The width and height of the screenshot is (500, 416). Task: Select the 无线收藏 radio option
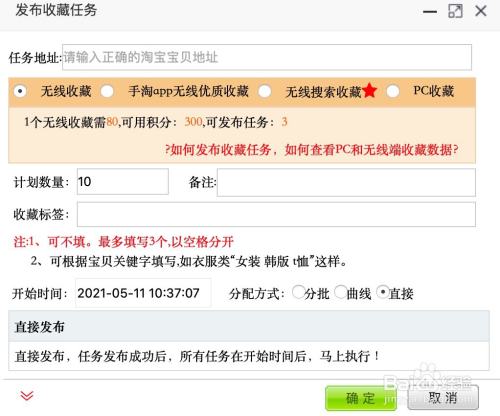[x=20, y=91]
